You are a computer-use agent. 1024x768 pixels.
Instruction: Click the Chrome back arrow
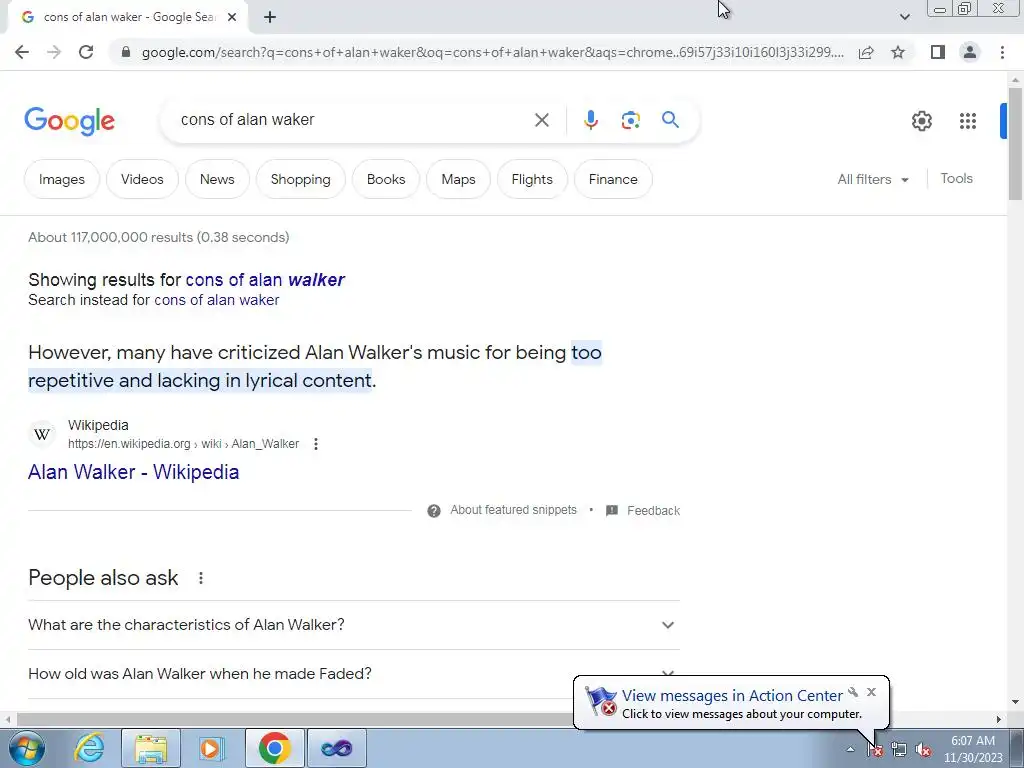[22, 52]
